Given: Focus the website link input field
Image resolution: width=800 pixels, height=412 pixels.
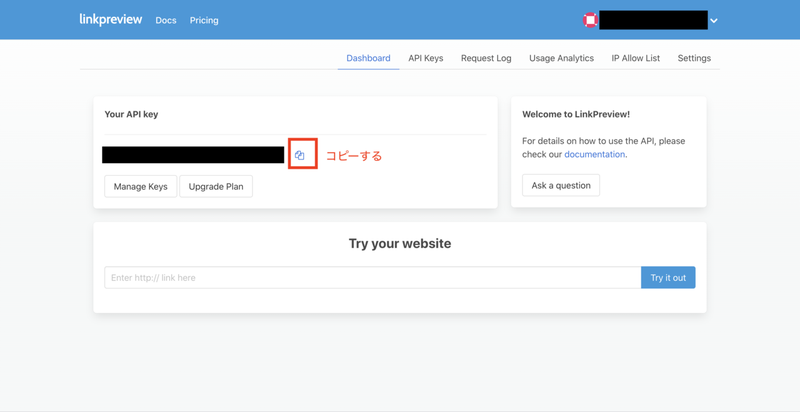Looking at the screenshot, I should pyautogui.click(x=372, y=277).
